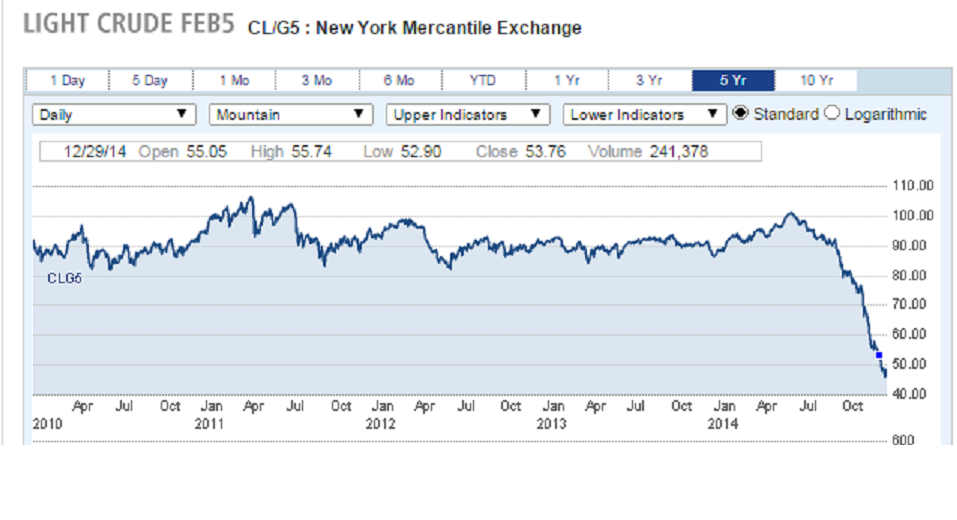Open the Daily frequency dropdown
Screen dimensions: 957x520
pos(113,115)
